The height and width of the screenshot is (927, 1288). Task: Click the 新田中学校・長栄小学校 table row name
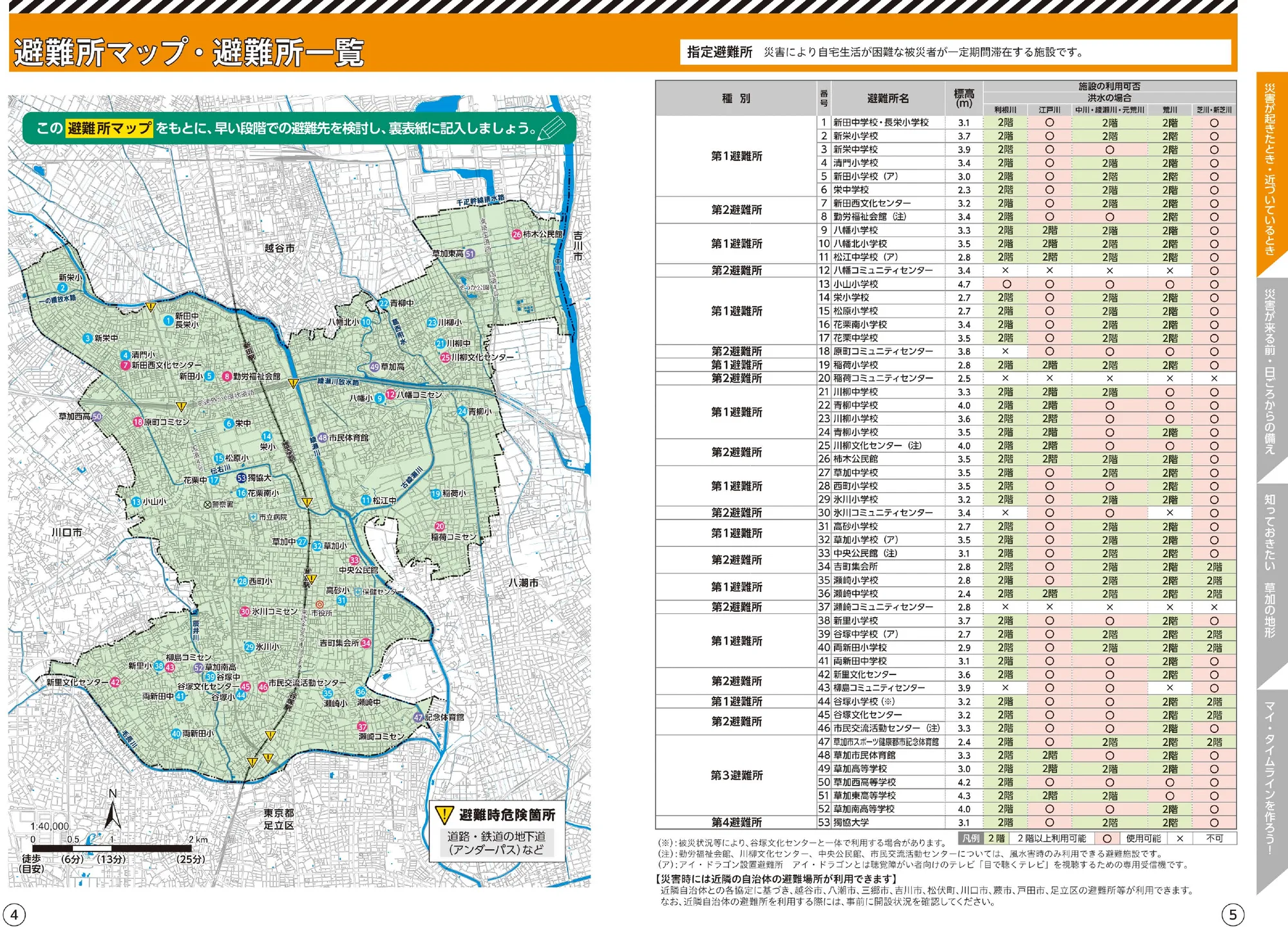(881, 122)
